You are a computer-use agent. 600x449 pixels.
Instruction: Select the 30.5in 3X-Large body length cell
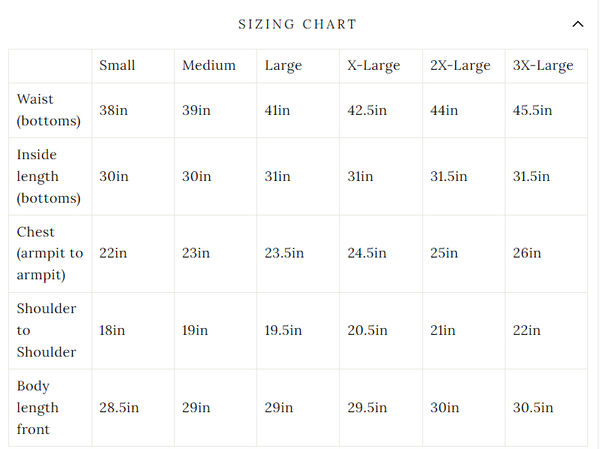[x=535, y=407]
